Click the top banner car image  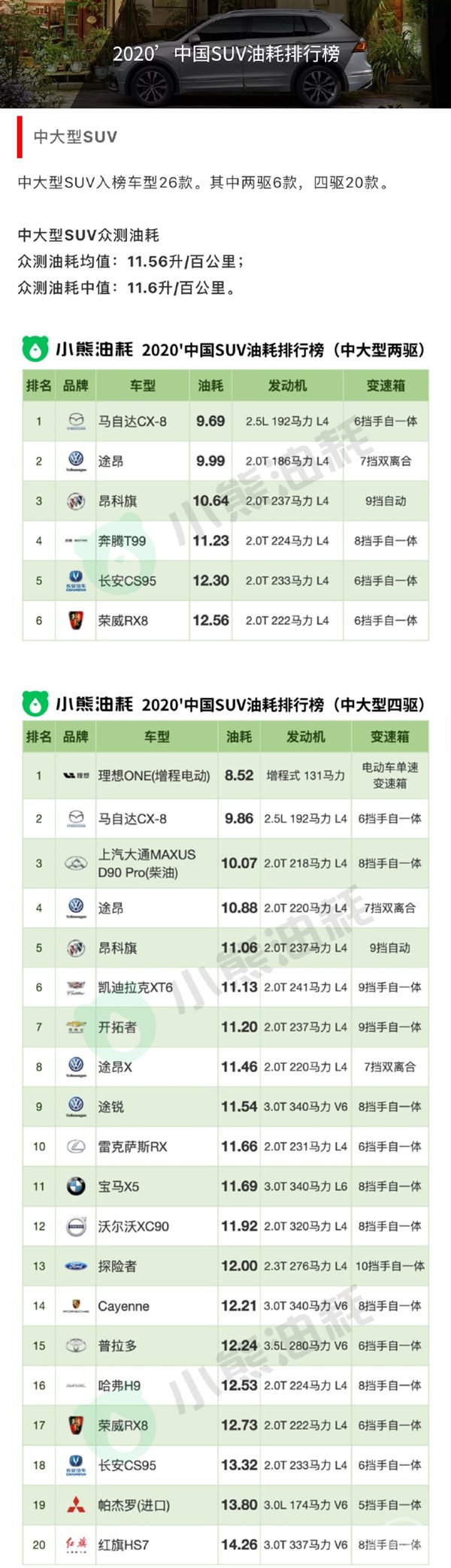click(225, 54)
